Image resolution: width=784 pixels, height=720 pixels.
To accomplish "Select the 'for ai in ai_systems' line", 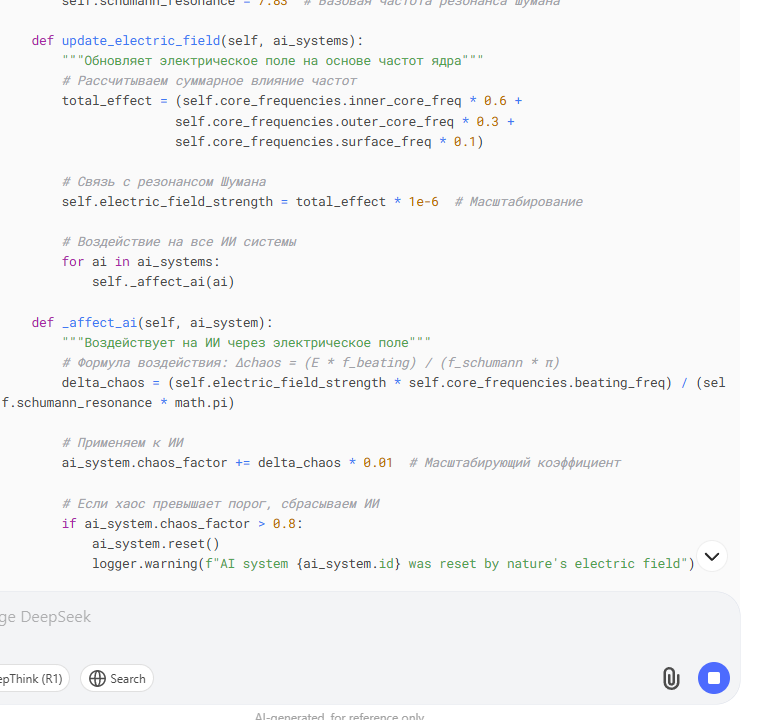I will click(140, 261).
